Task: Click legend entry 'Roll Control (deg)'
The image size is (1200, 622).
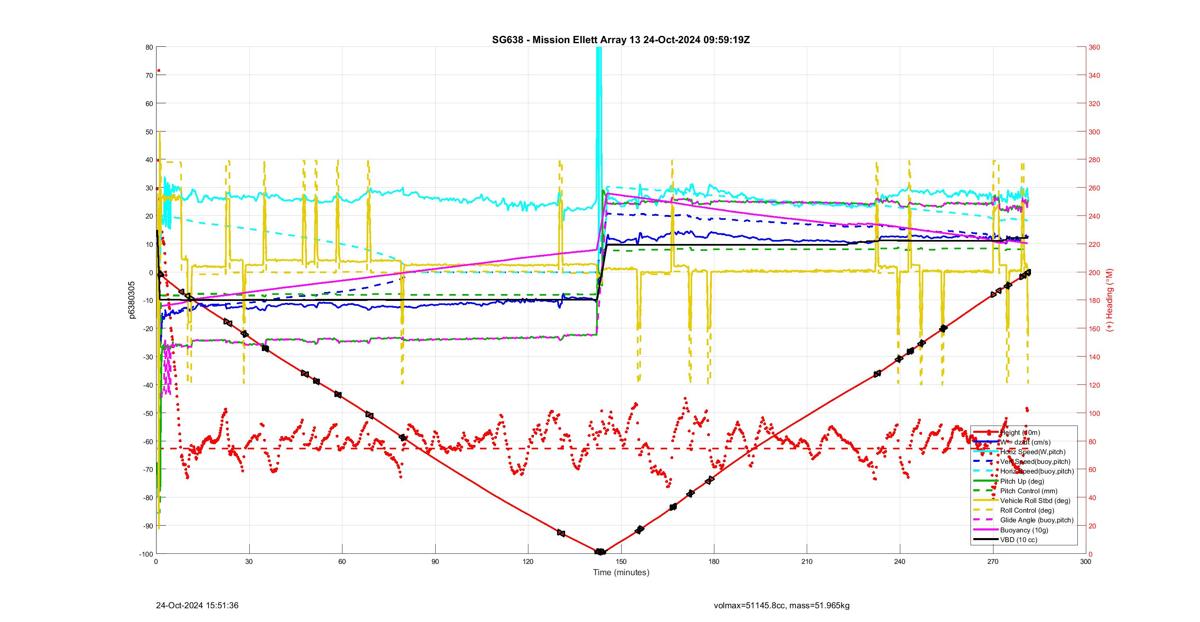Action: coord(1028,510)
